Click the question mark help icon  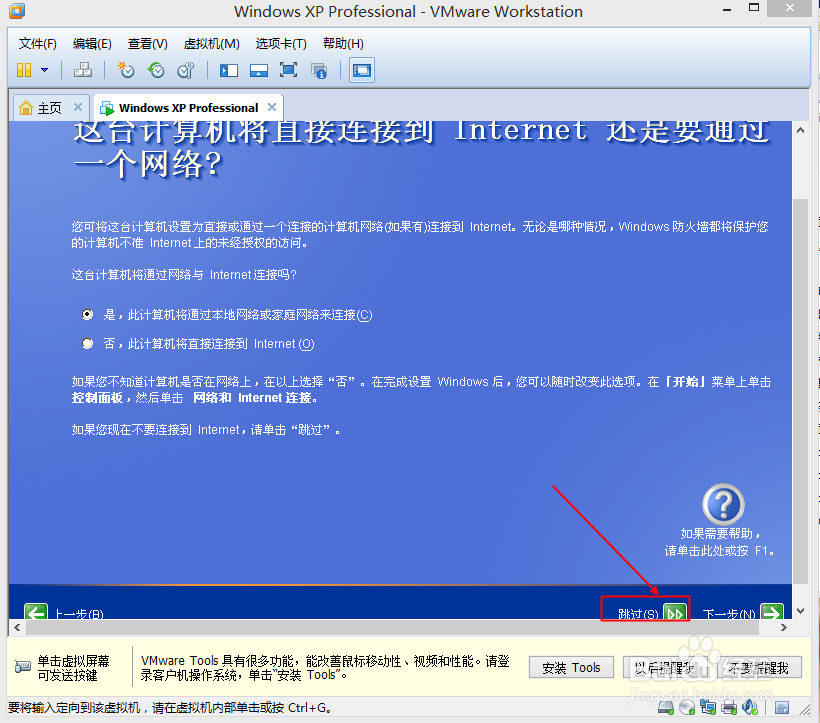point(723,504)
